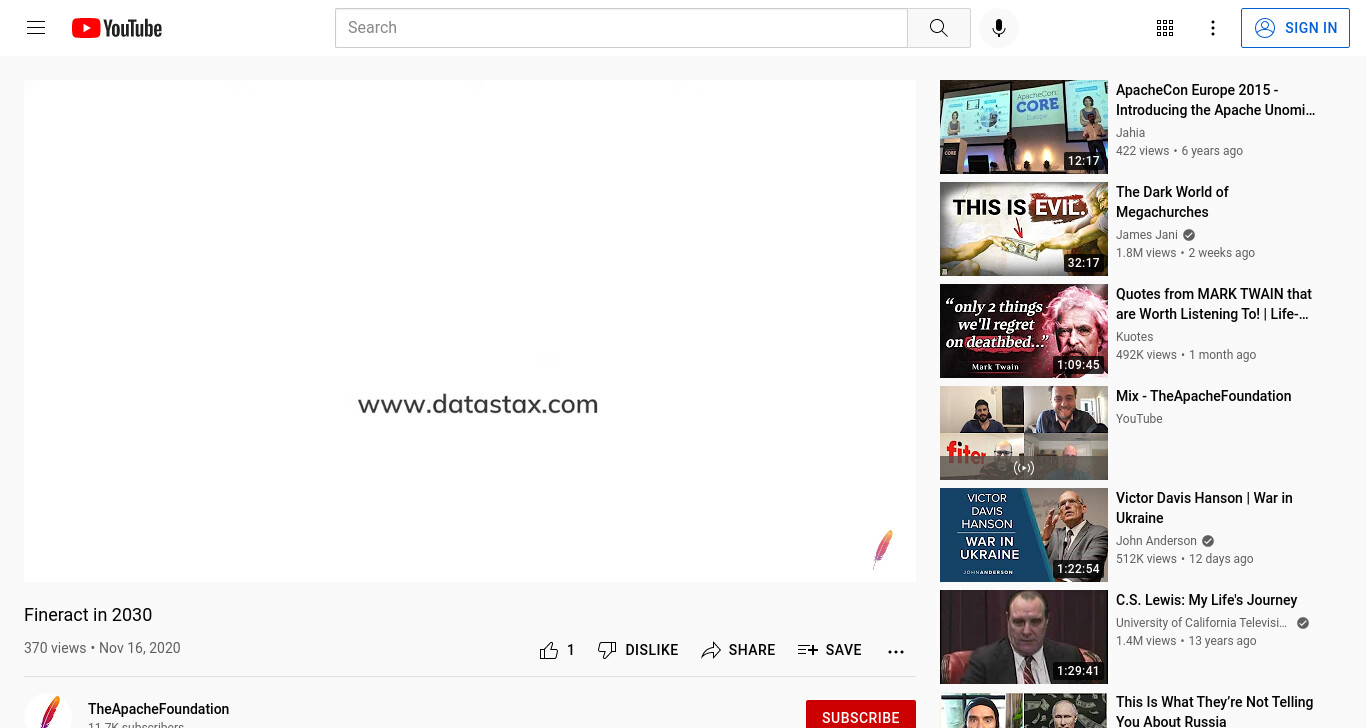Open more actions ellipsis below video
1366x728 pixels.
pos(896,651)
